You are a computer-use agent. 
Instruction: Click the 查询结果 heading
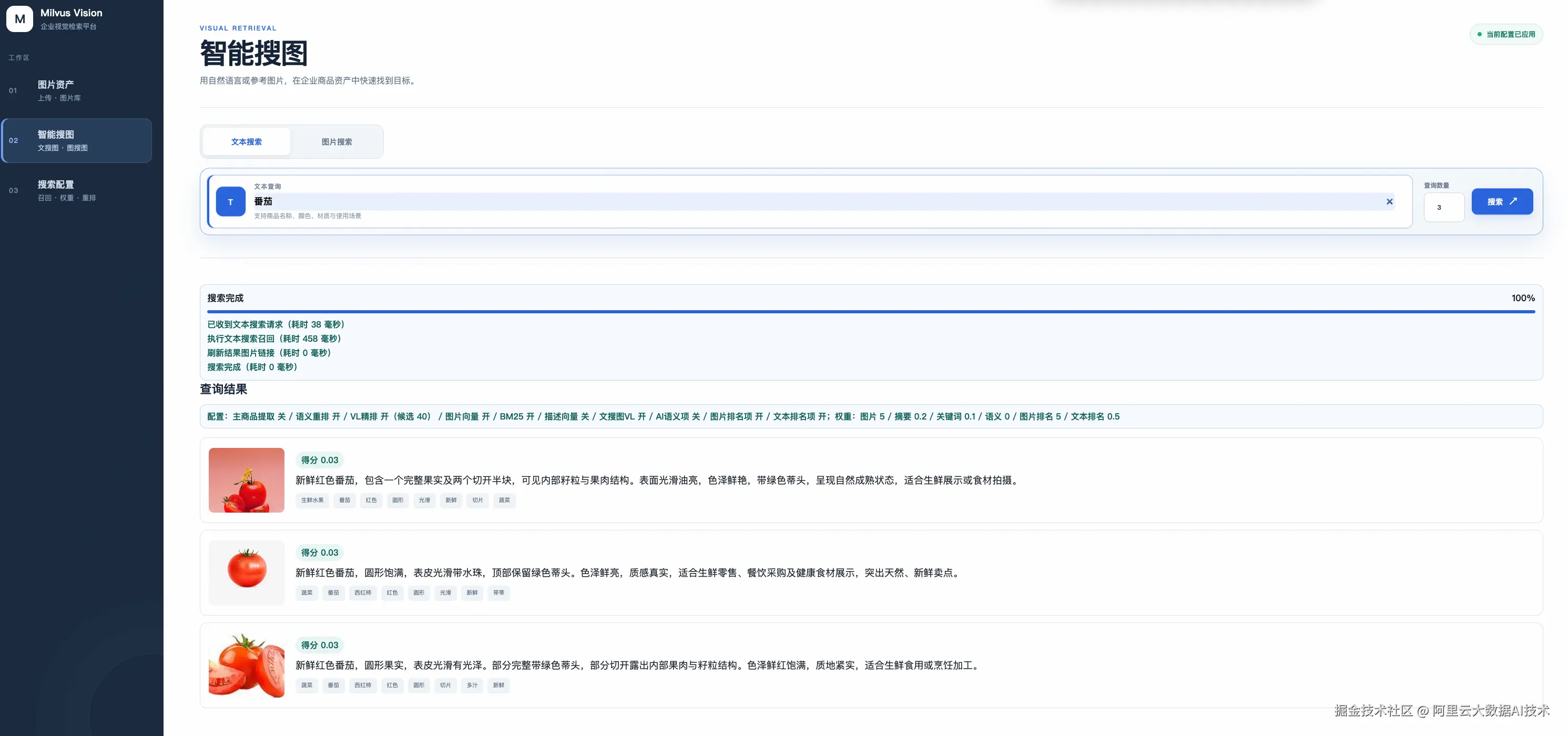(223, 389)
